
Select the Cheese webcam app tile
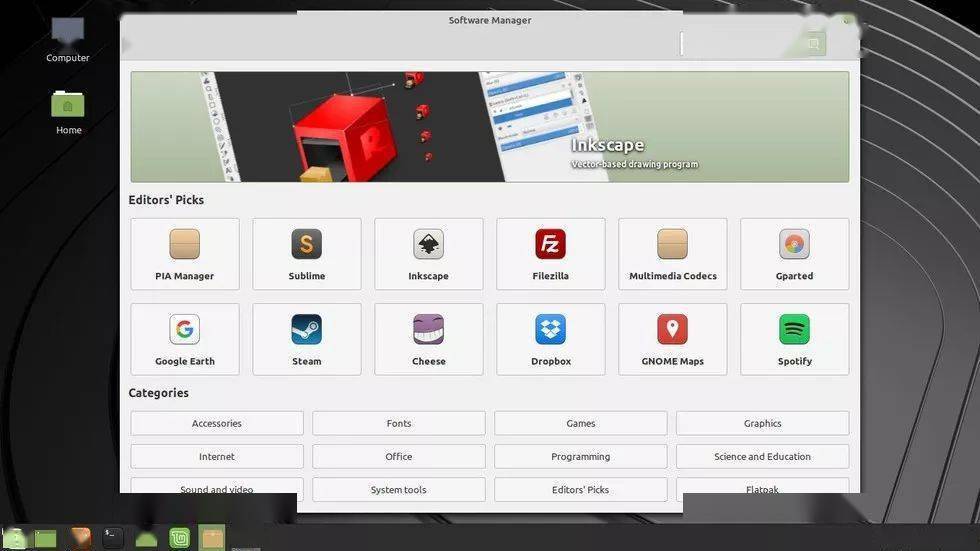[428, 339]
